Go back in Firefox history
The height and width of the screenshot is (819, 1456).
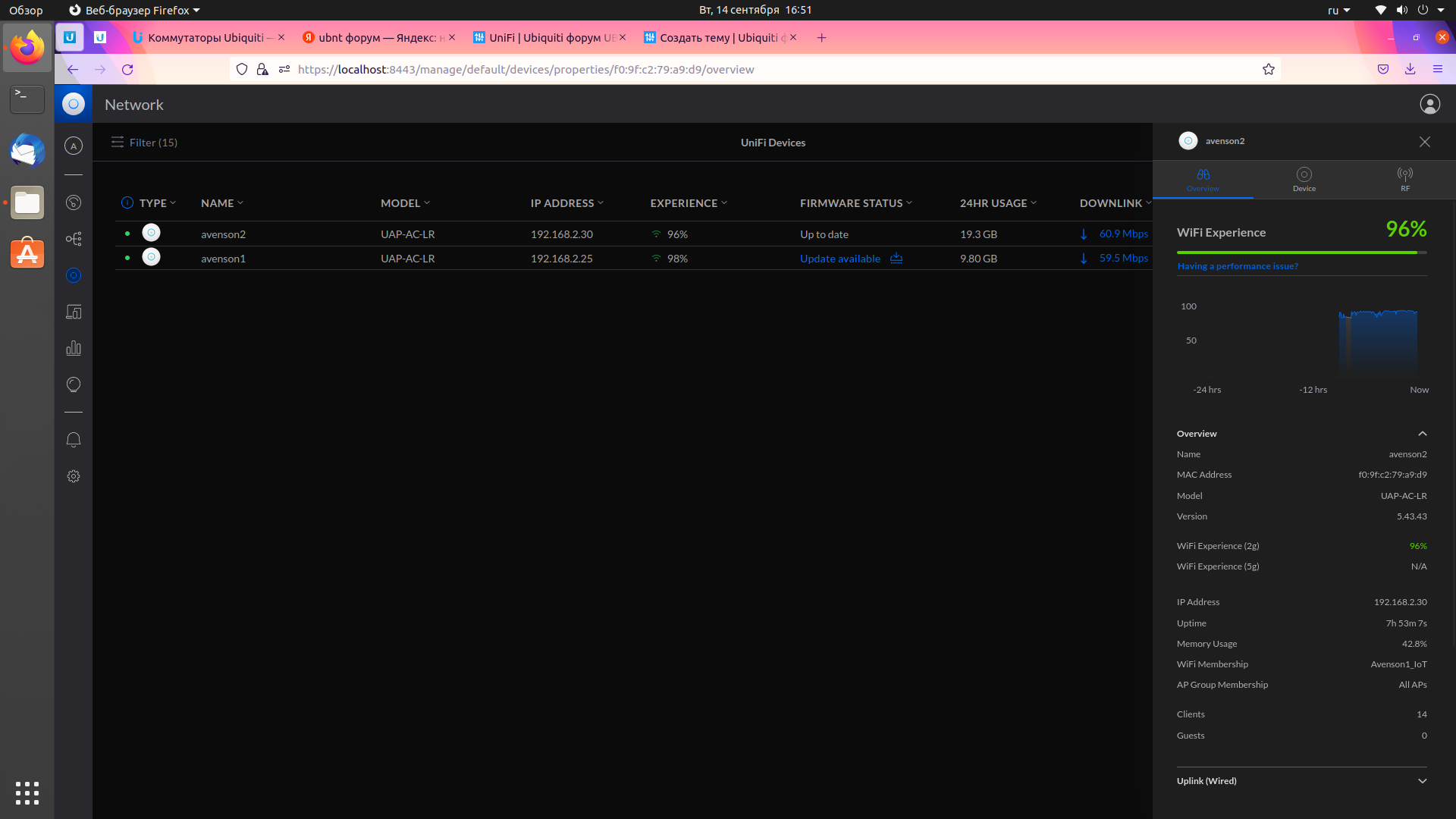73,69
